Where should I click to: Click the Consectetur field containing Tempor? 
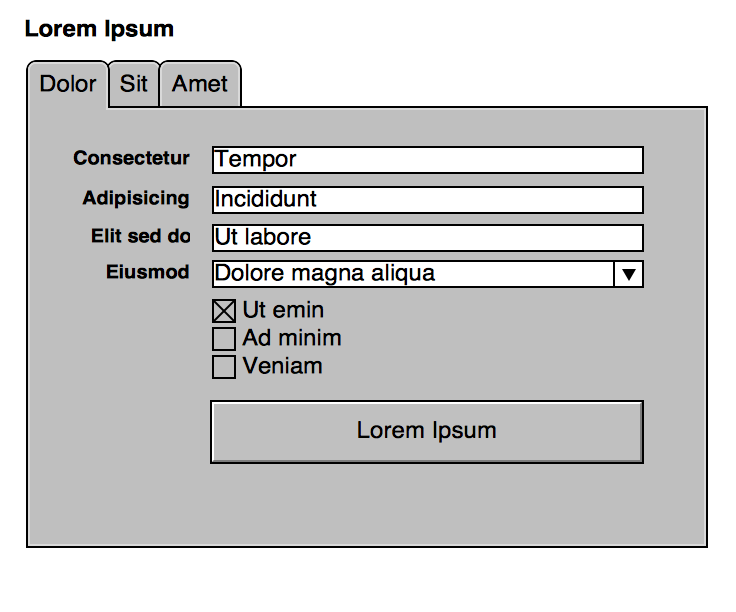[x=427, y=160]
